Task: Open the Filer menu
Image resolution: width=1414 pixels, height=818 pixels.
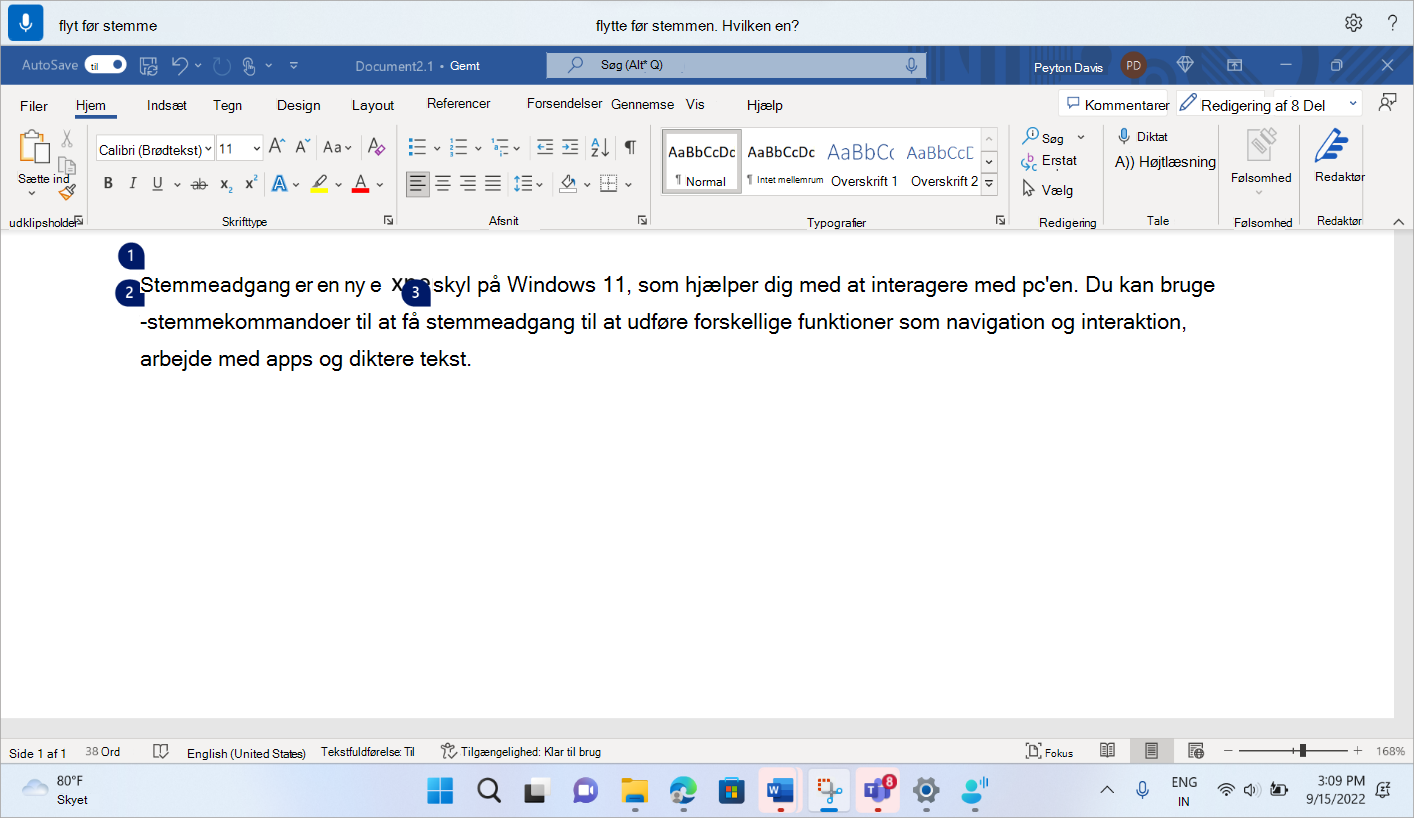Action: click(34, 105)
